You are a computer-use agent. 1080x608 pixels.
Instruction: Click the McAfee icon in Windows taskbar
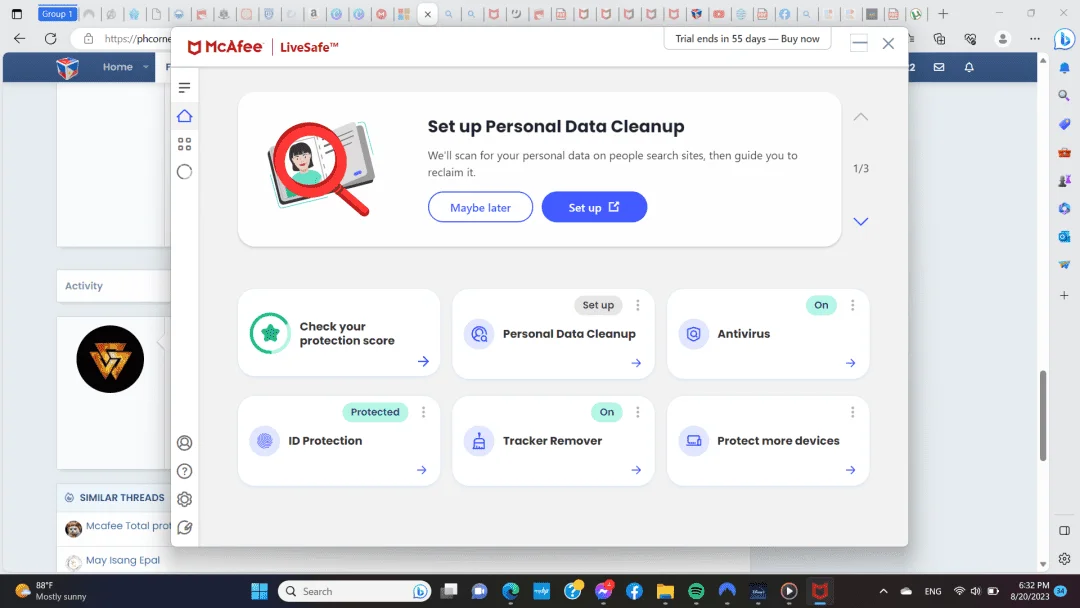[820, 591]
